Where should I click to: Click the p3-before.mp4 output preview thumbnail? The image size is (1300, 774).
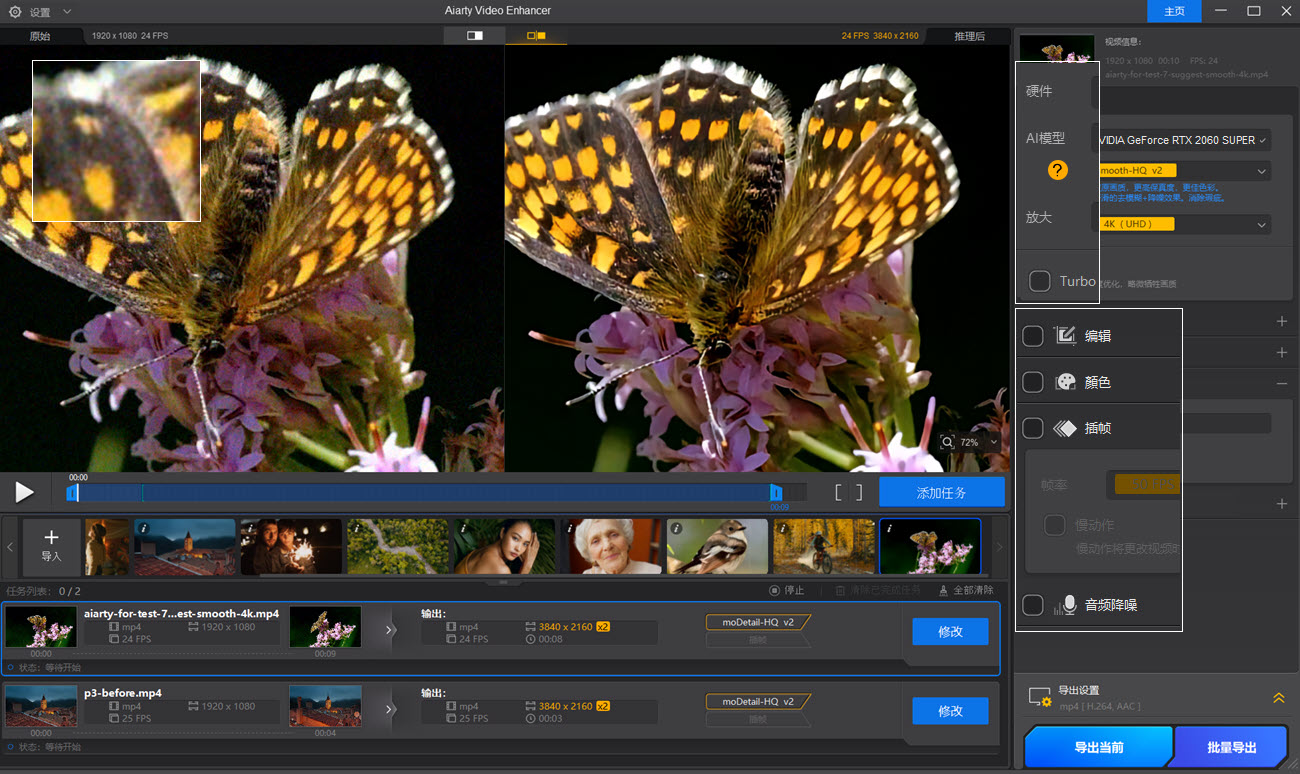pyautogui.click(x=325, y=706)
